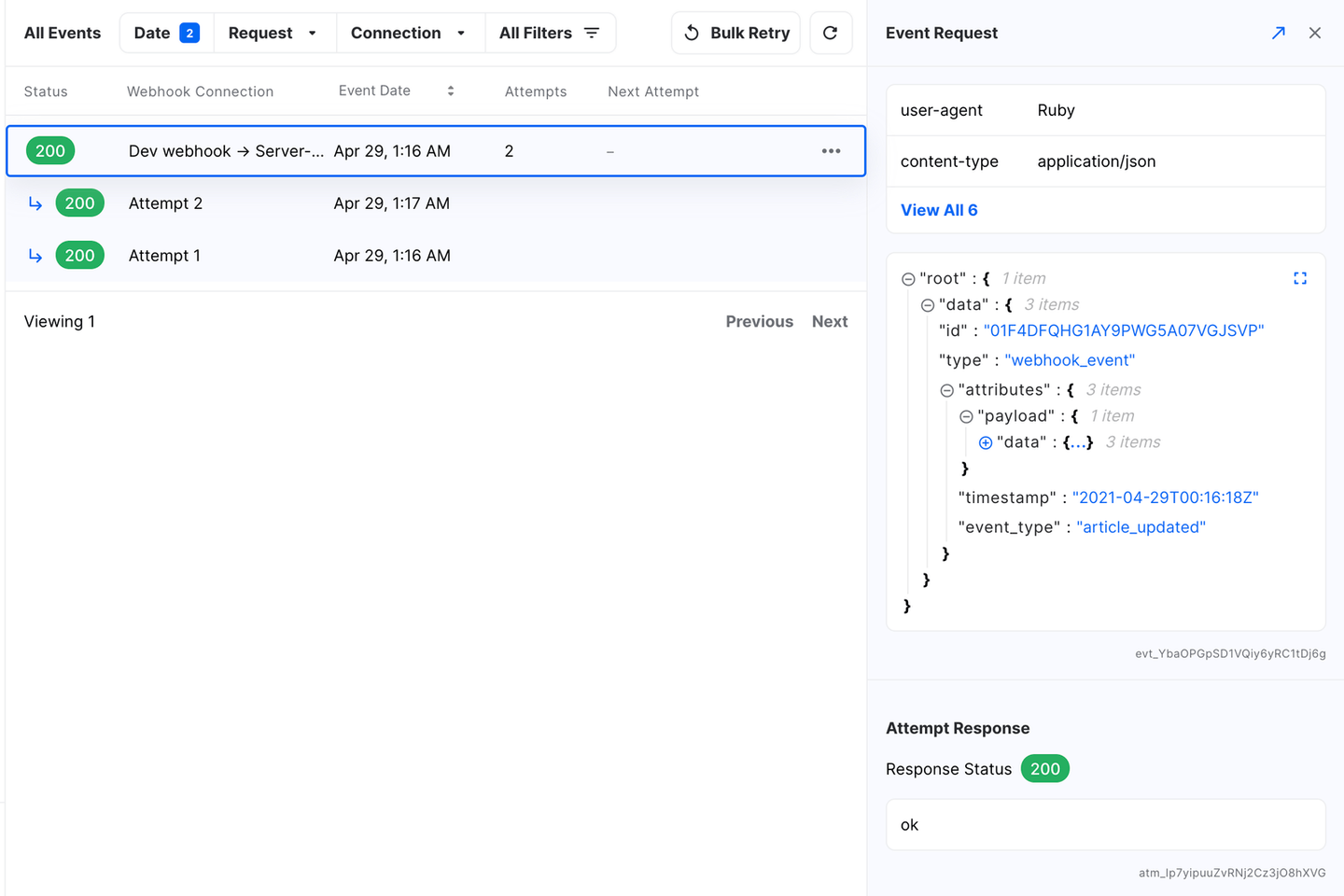This screenshot has width=1344, height=896.
Task: Close the Event Request panel
Action: click(1315, 32)
